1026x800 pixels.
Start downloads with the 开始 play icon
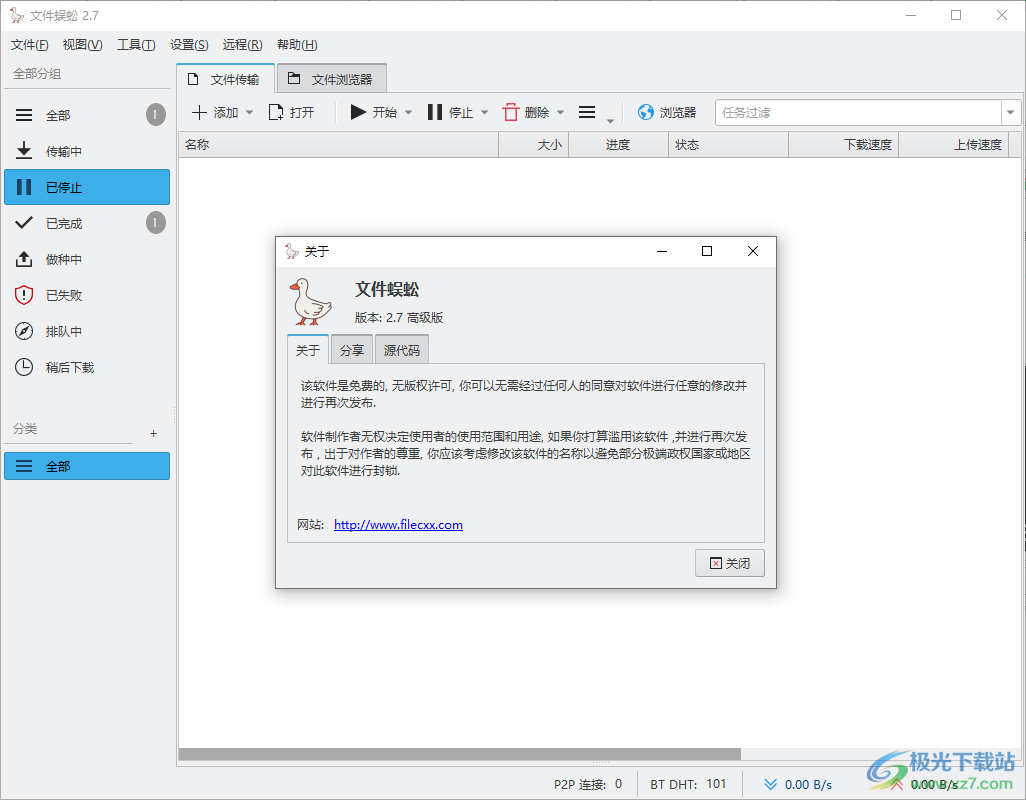(x=357, y=112)
